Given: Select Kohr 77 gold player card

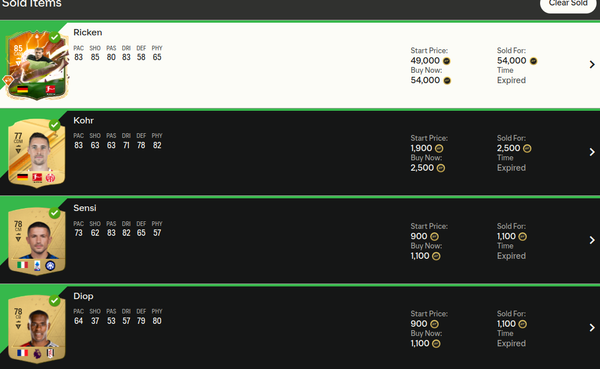Looking at the screenshot, I should pos(36,153).
